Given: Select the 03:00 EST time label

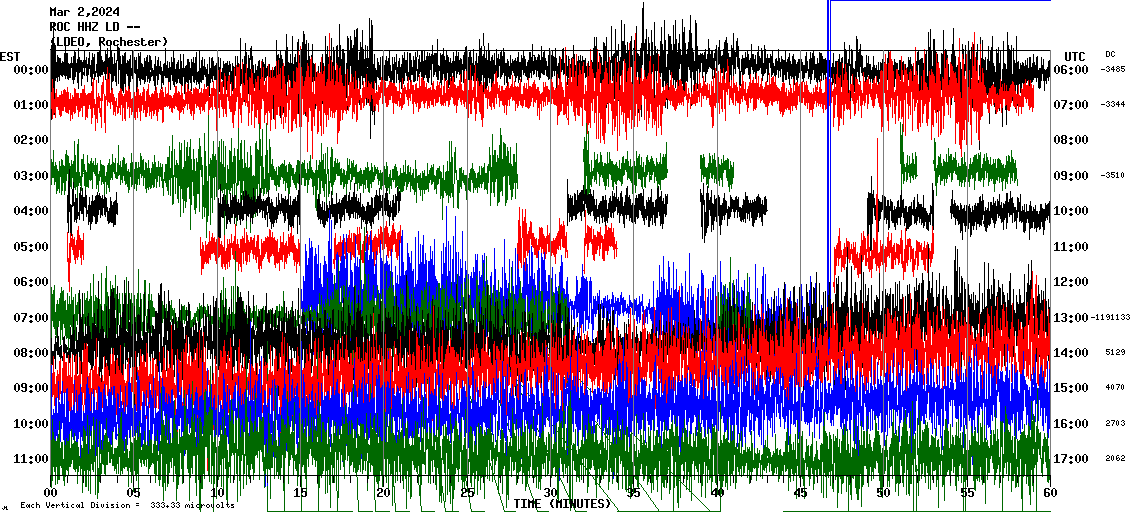Looking at the screenshot, I should click(32, 176).
